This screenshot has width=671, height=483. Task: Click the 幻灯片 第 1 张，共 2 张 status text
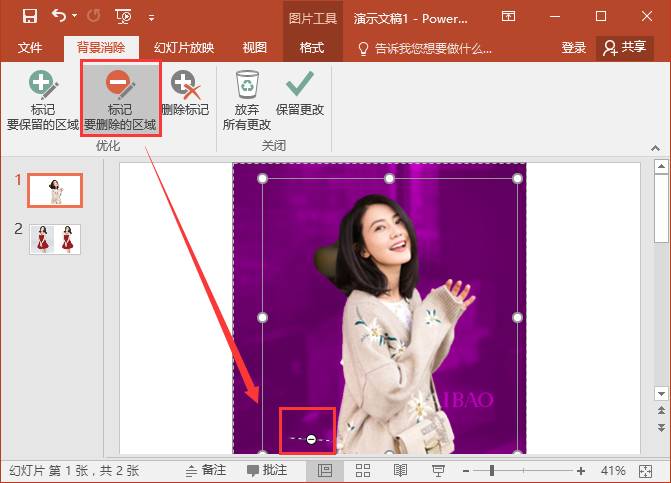[x=74, y=471]
